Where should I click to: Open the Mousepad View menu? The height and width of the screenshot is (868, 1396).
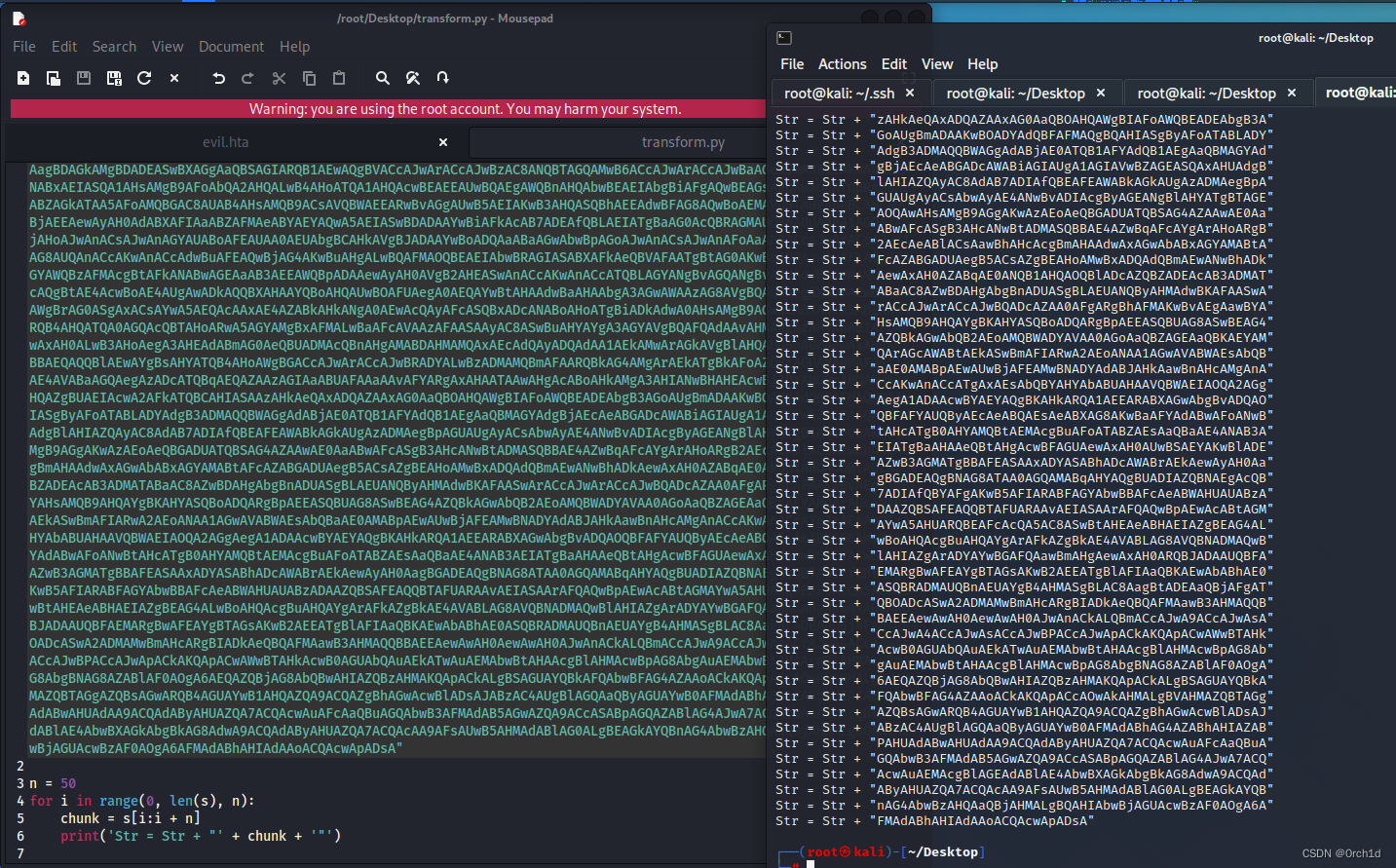tap(168, 47)
